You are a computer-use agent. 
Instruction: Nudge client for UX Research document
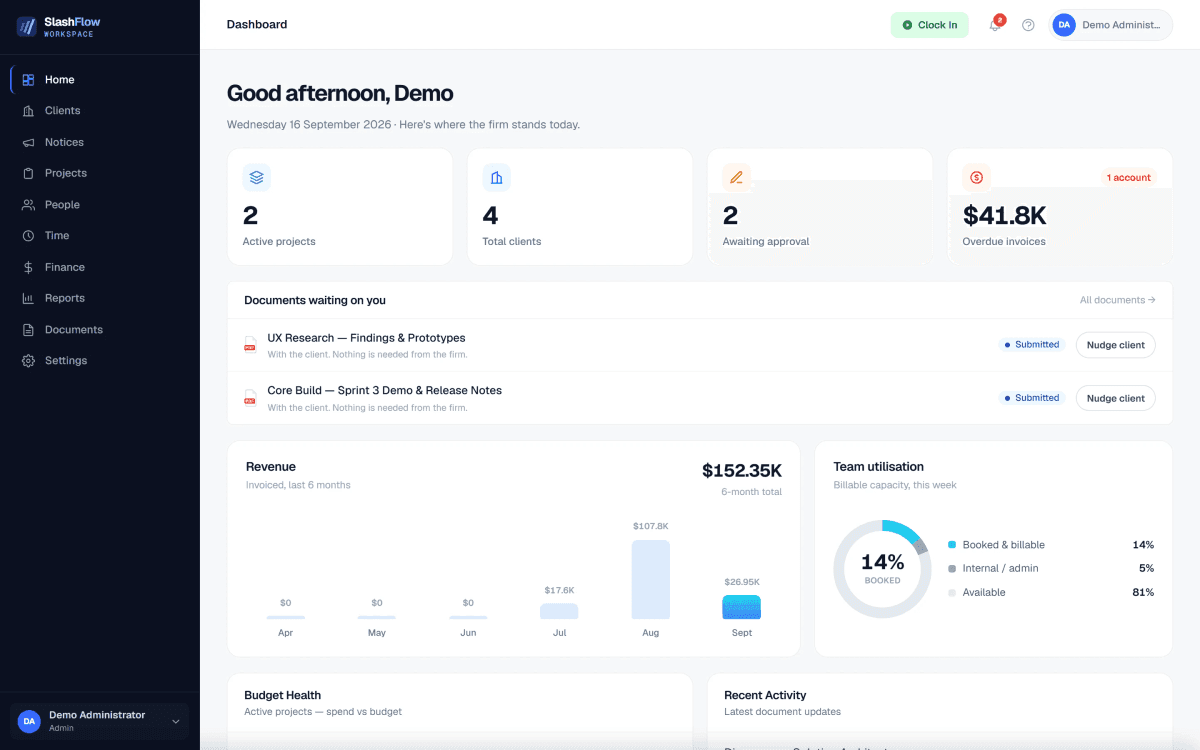tap(1115, 345)
